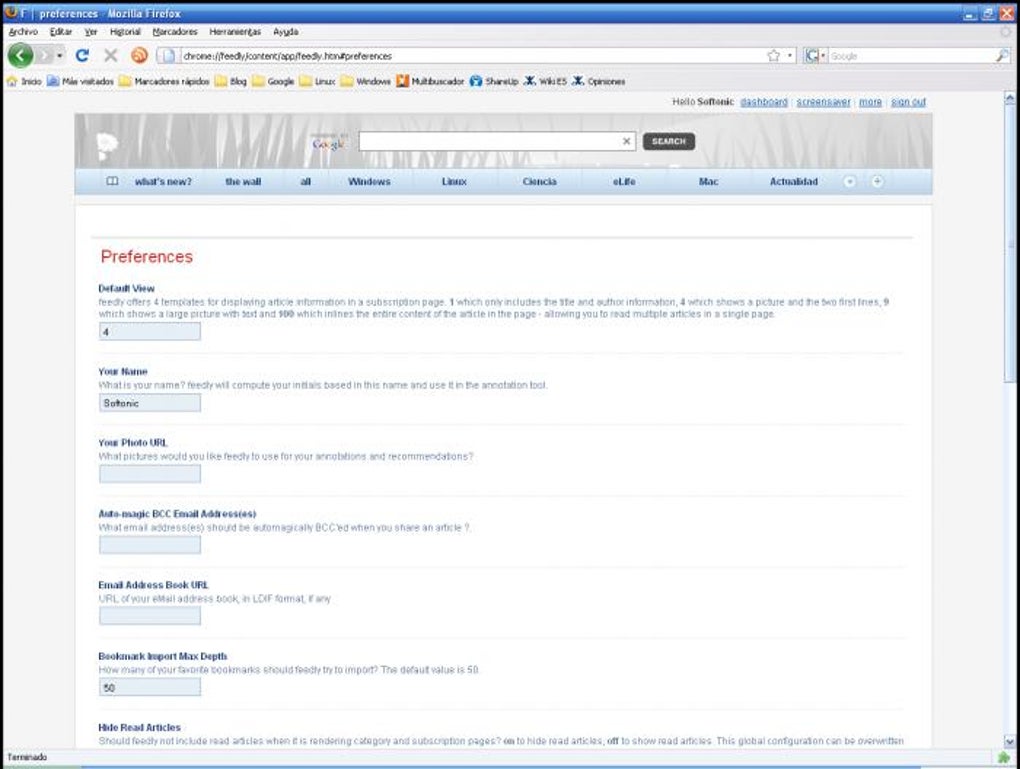The image size is (1020, 769).
Task: Click the sign out link
Action: pyautogui.click(x=908, y=102)
